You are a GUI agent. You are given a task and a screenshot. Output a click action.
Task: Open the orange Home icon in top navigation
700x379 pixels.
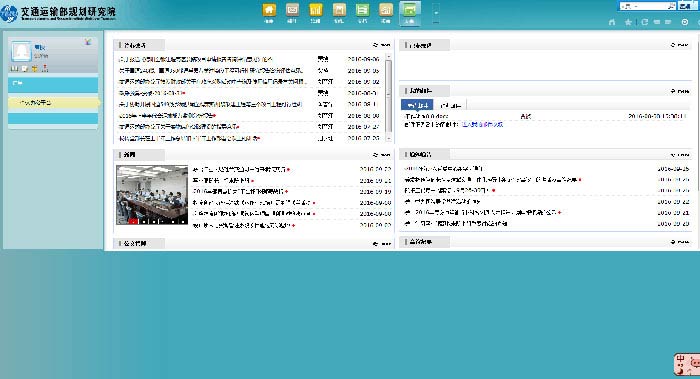[x=269, y=10]
